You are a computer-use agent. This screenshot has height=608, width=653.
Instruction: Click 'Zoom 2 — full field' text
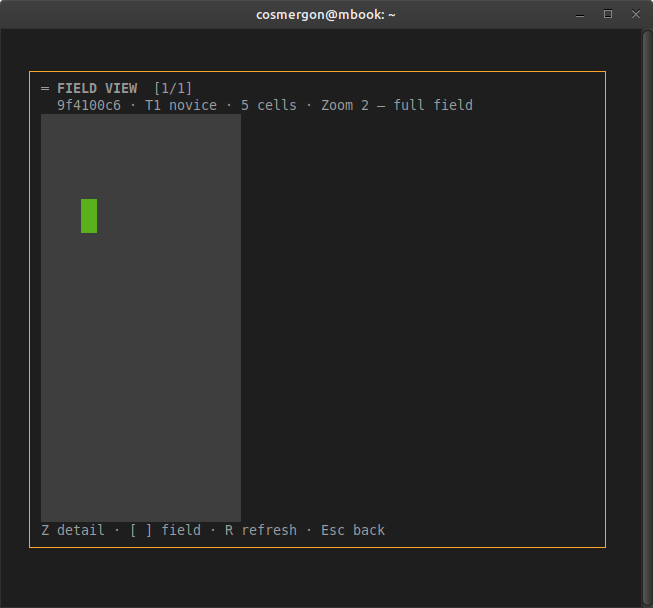coord(397,105)
